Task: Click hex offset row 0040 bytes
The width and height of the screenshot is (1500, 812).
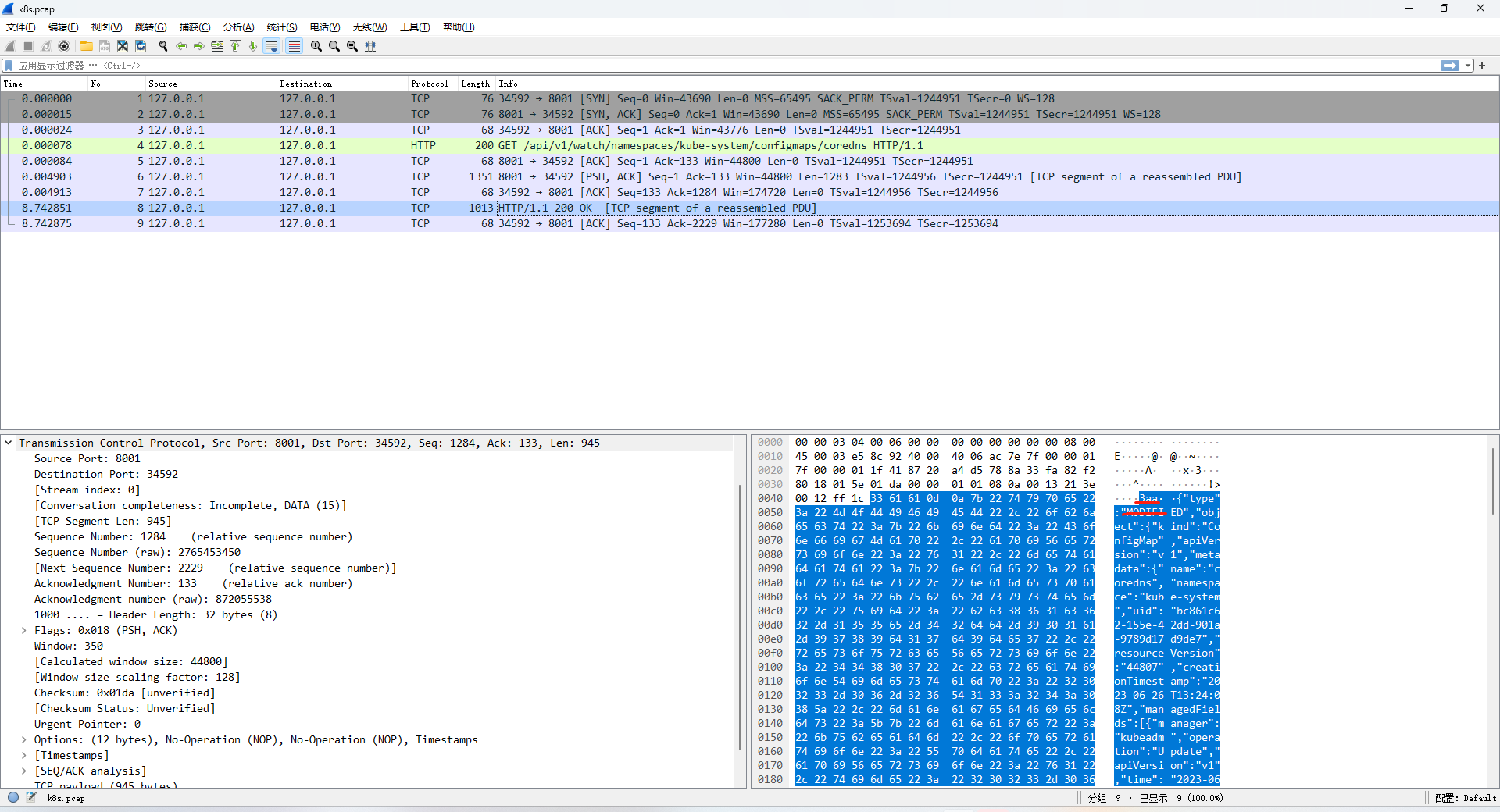Action: click(x=945, y=498)
